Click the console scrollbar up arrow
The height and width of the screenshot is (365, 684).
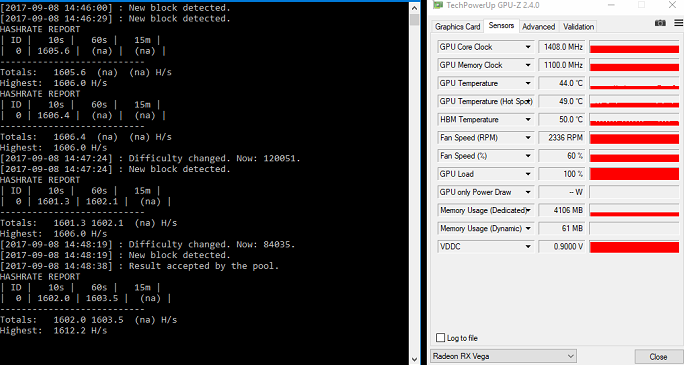(414, 7)
